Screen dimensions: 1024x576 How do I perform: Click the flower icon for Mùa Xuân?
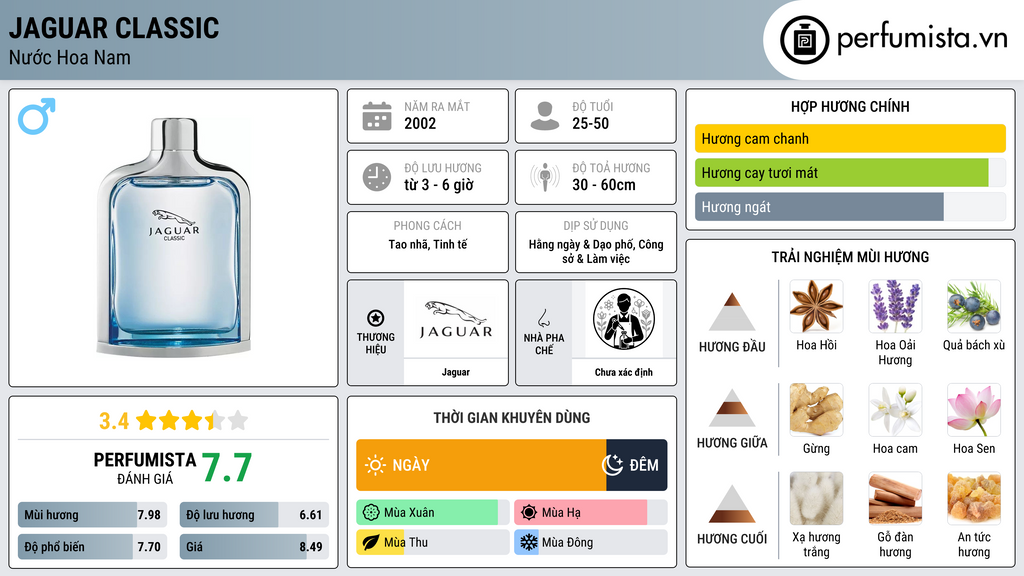[x=371, y=513]
